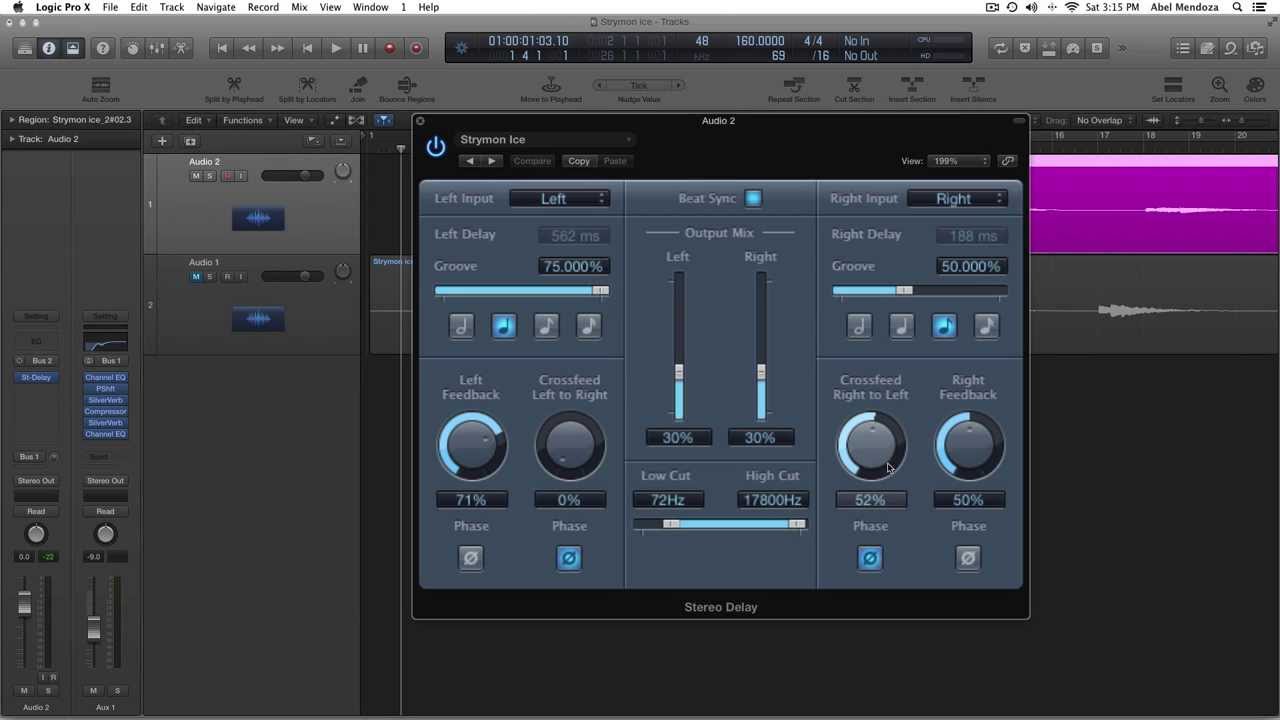Open the Help menu
The width and height of the screenshot is (1280, 720).
(x=428, y=7)
